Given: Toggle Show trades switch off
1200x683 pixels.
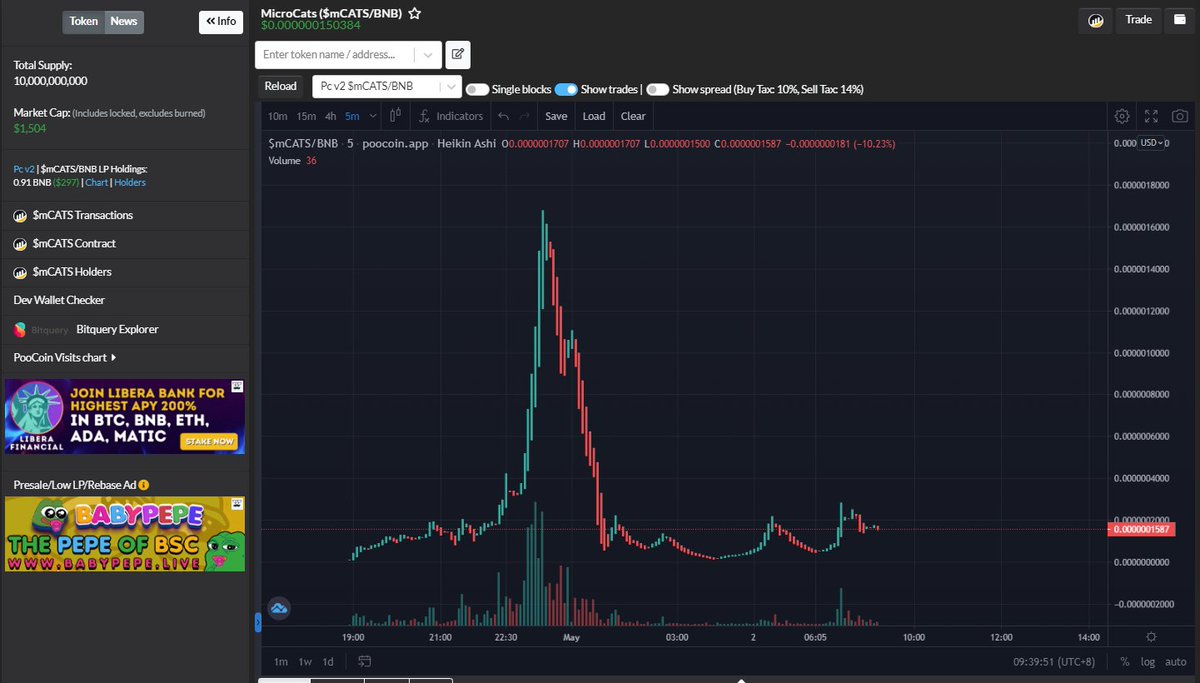Looking at the screenshot, I should [x=566, y=89].
